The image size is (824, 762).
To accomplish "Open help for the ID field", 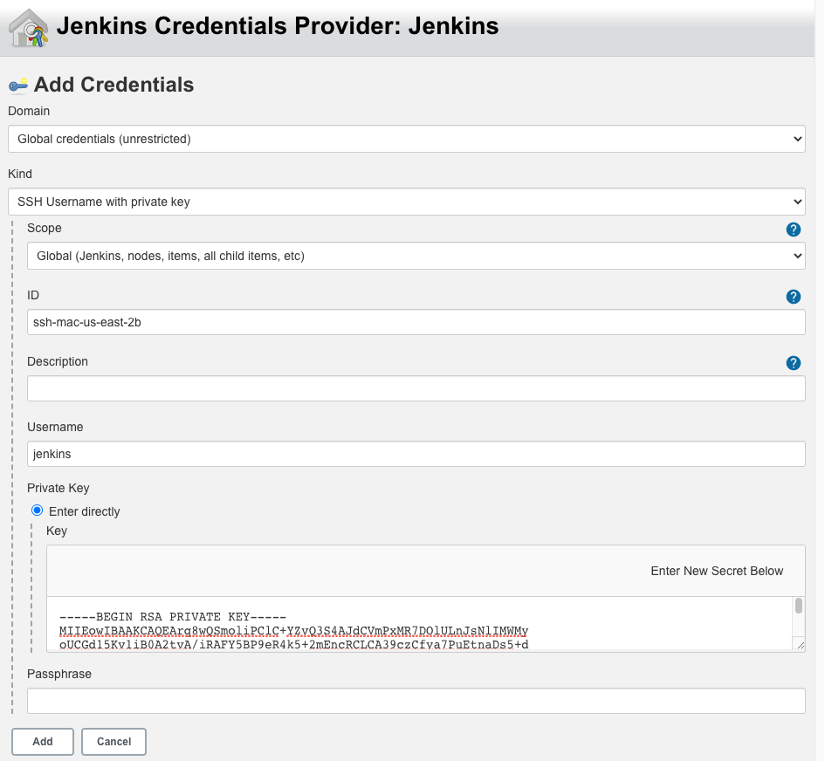I will (793, 297).
